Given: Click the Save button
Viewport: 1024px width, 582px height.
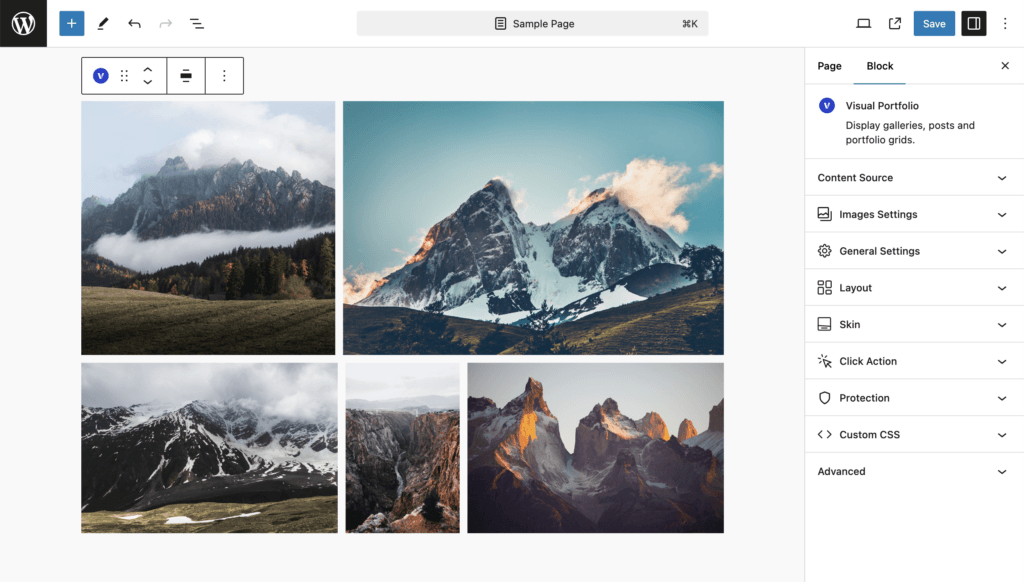Looking at the screenshot, I should 934,24.
